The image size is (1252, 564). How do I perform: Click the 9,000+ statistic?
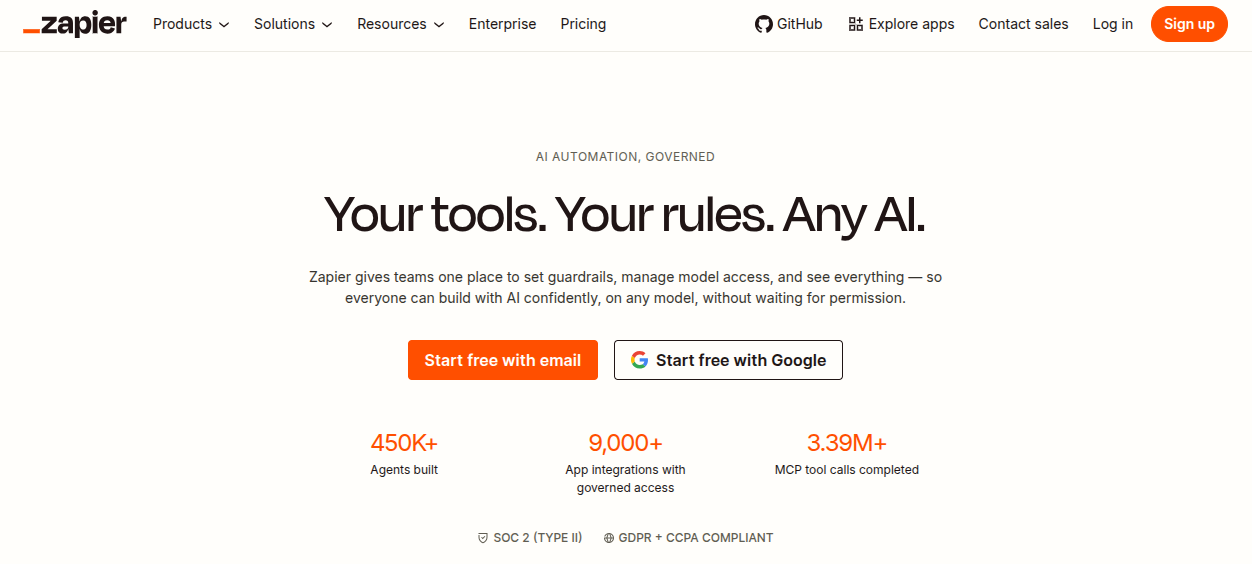(625, 443)
